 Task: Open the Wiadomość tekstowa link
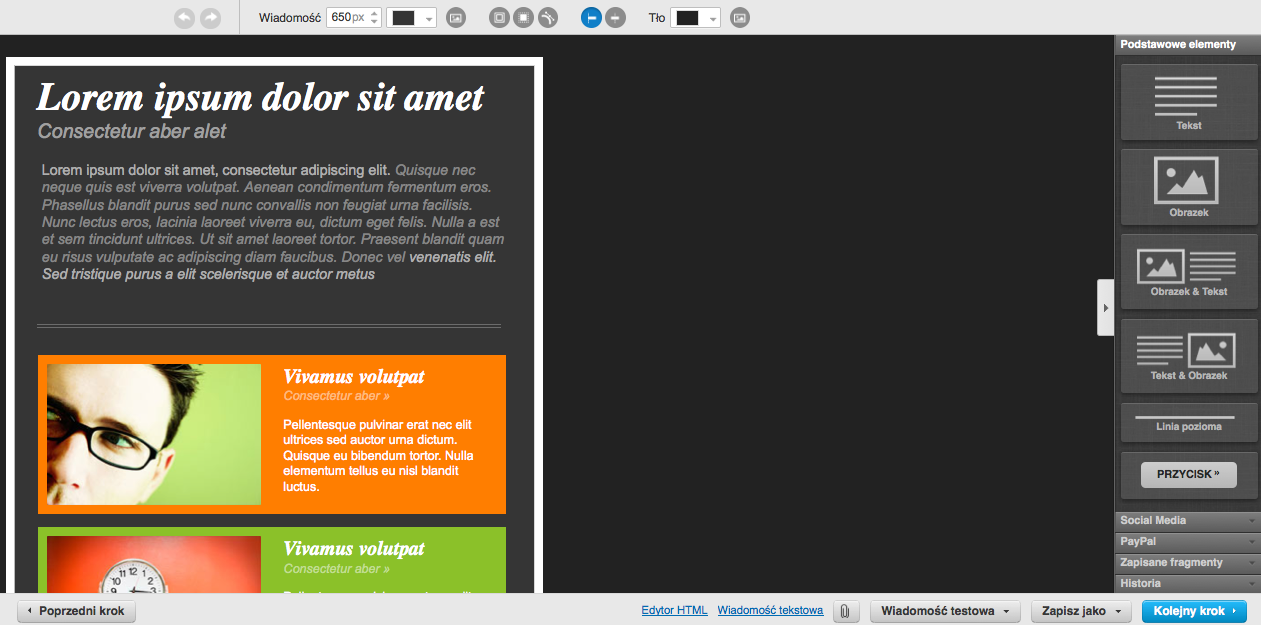click(x=770, y=610)
